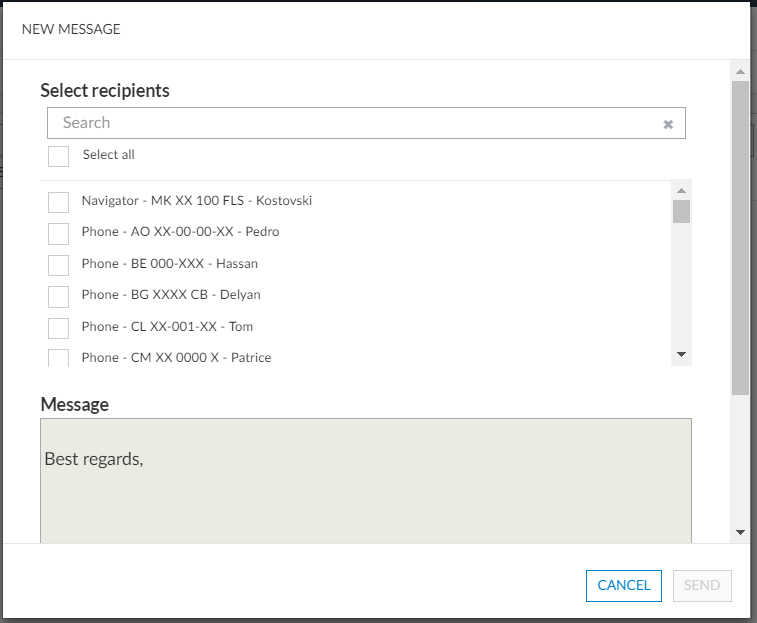Select recipient Phone - AO Pedro checkbox
Viewport: 757px width, 623px height.
point(59,233)
